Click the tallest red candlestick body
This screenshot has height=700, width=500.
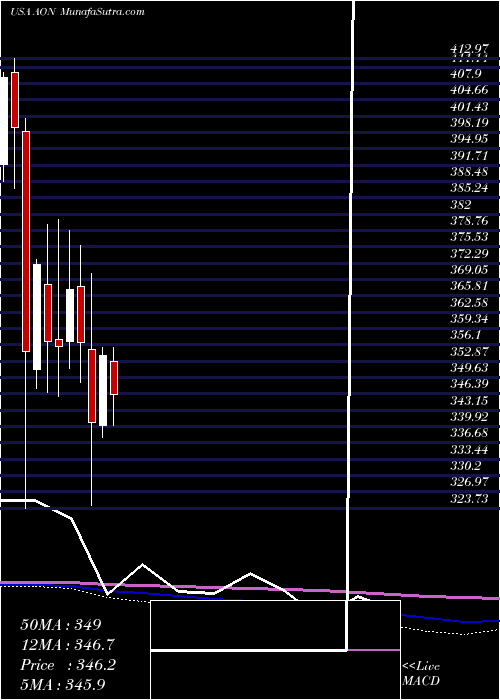(x=26, y=241)
